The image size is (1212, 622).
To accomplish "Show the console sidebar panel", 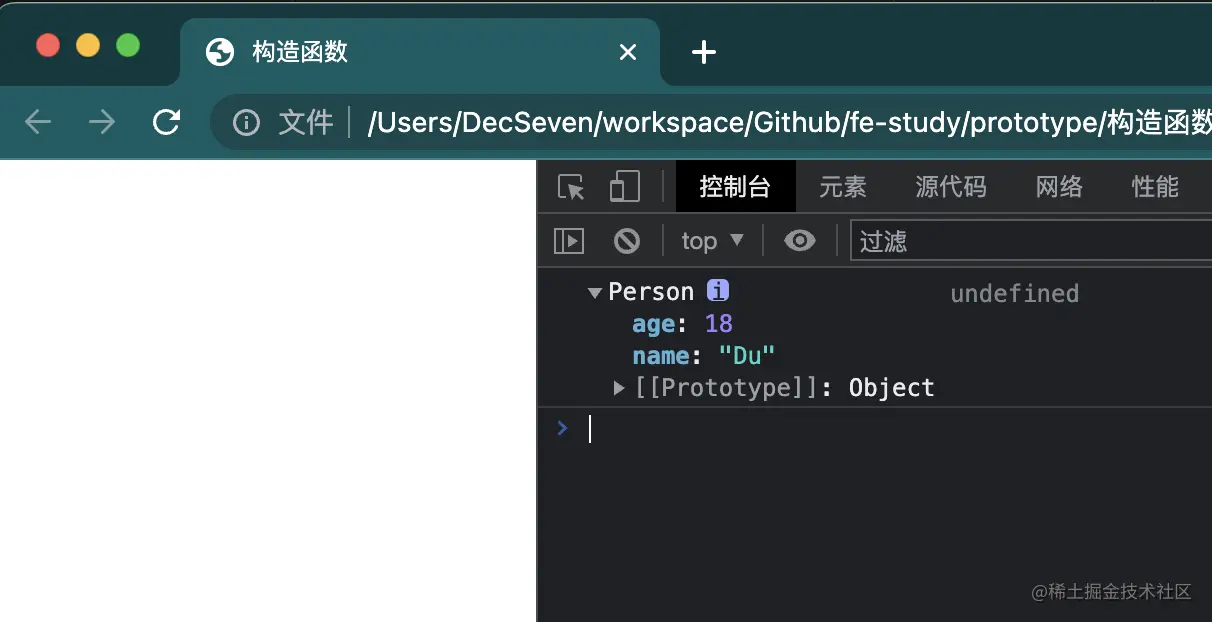I will tap(569, 241).
